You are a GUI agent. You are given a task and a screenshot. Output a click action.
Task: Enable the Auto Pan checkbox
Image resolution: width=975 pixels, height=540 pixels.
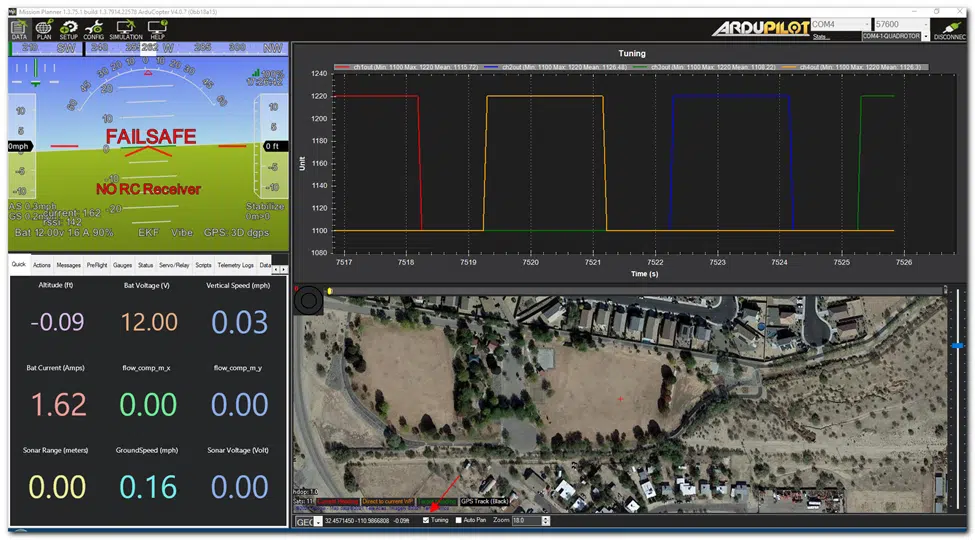458,520
